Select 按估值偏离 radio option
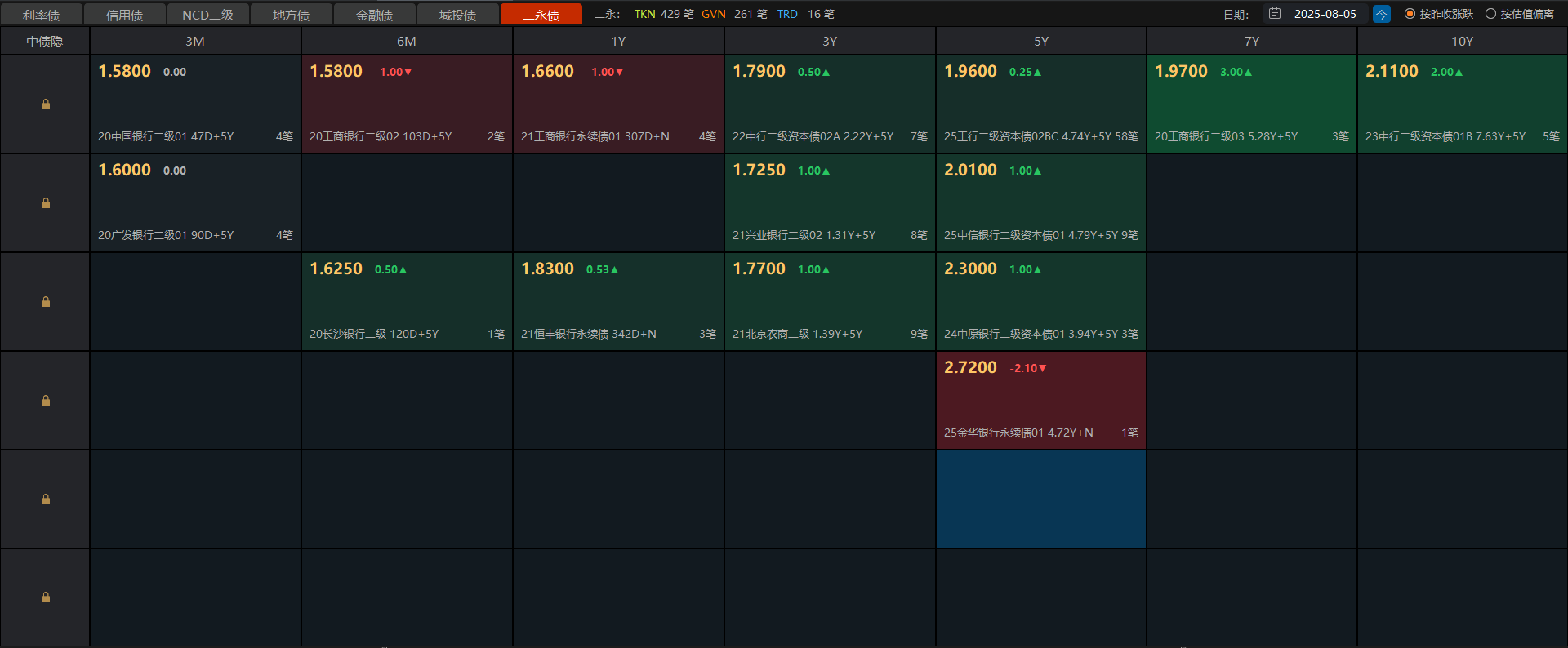1568x648 pixels. (x=1520, y=14)
